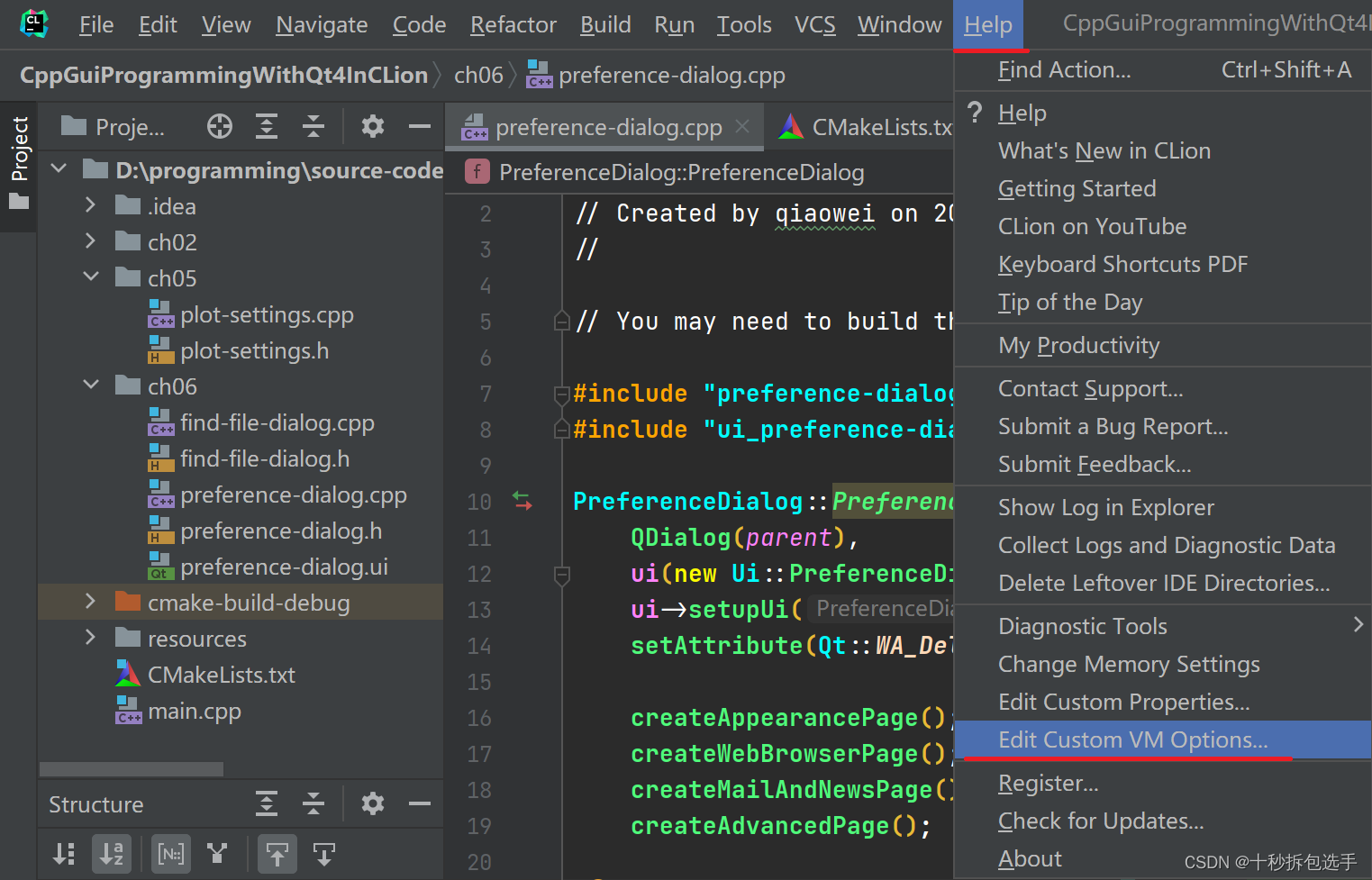Click Collapse All icon in Structure panel
Screen dimensions: 1372x880
313,803
